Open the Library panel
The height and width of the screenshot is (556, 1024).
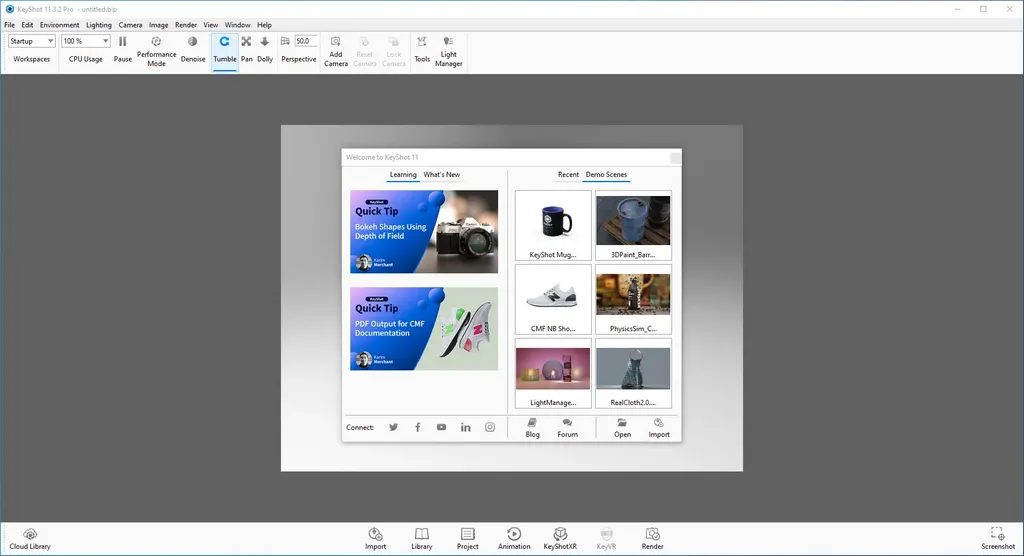click(x=422, y=539)
